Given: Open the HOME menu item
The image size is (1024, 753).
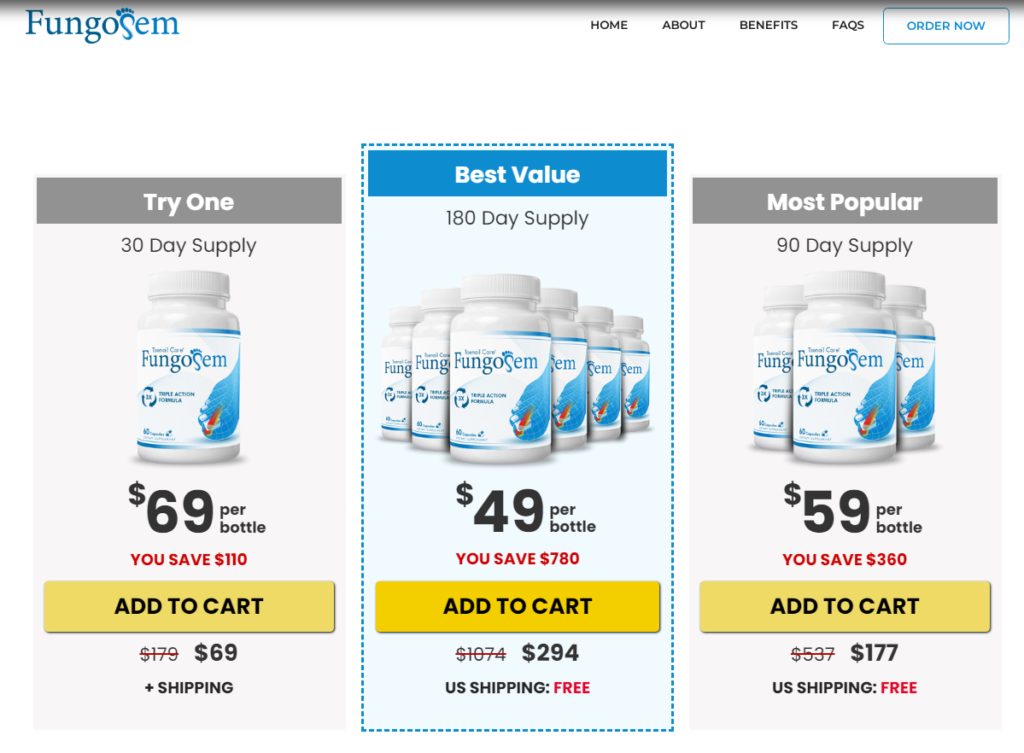Looking at the screenshot, I should [609, 25].
